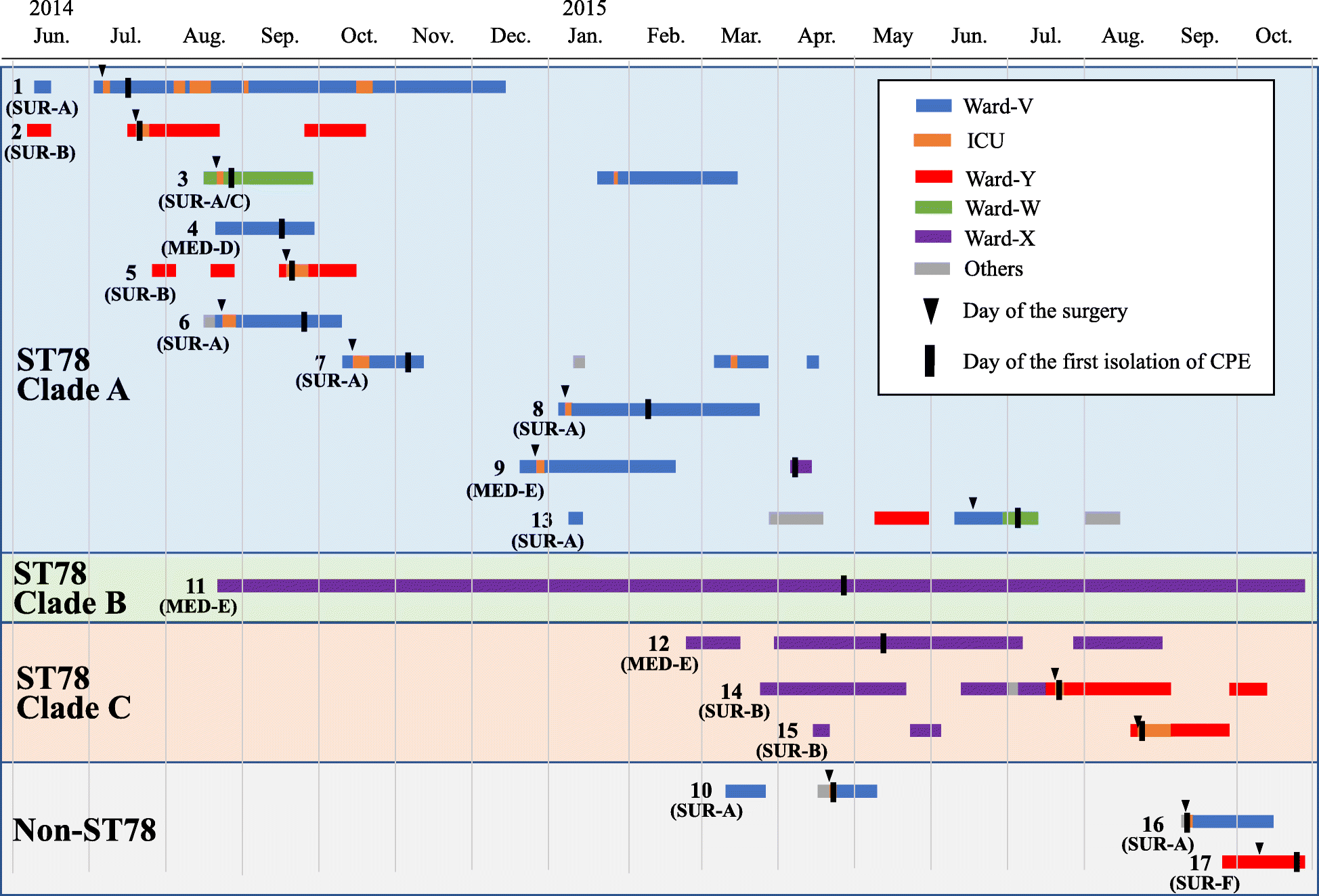Click patient 1 CPE isolation black marker
Viewport: 1319px width, 896px height.
[x=128, y=87]
